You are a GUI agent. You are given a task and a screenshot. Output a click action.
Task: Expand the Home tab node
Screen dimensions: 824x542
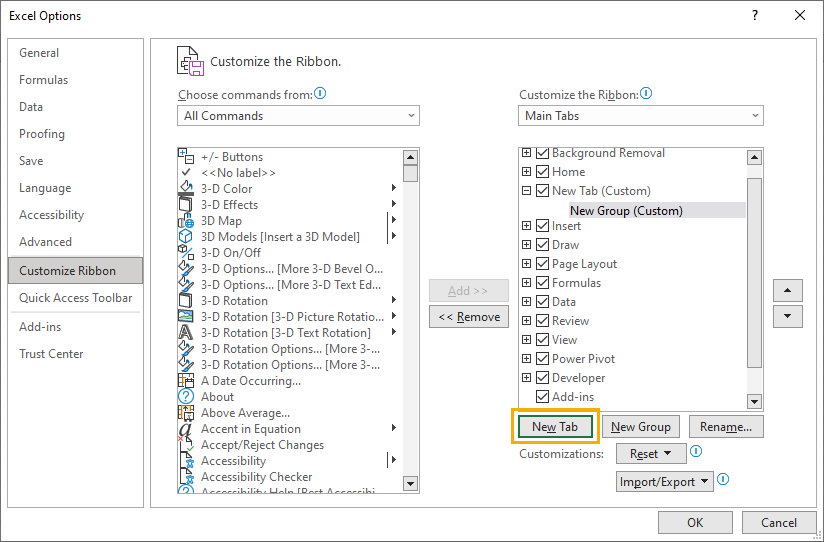tap(527, 172)
